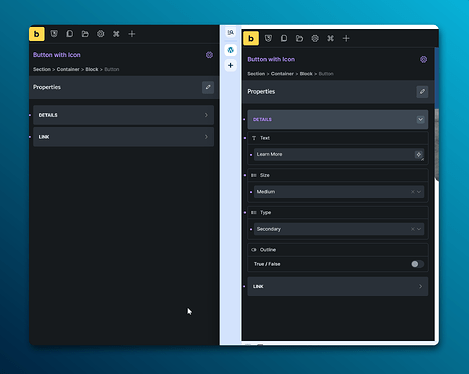Click the command-key icon in the collapsed-Details panel toolbar
The image size is (469, 374).
coord(116,34)
